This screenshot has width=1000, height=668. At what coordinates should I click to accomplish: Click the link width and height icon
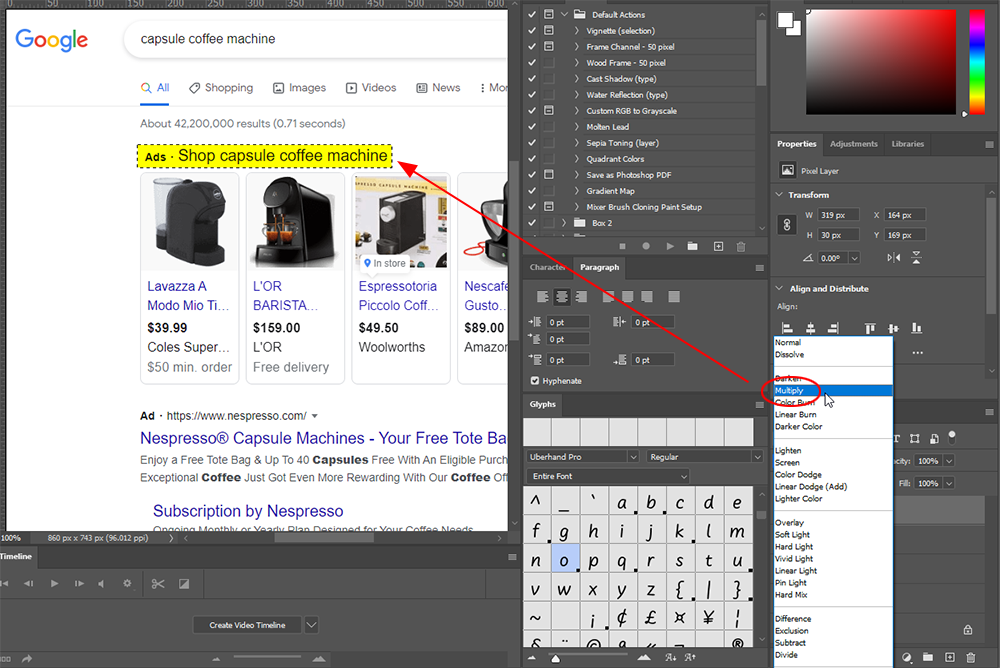point(787,225)
